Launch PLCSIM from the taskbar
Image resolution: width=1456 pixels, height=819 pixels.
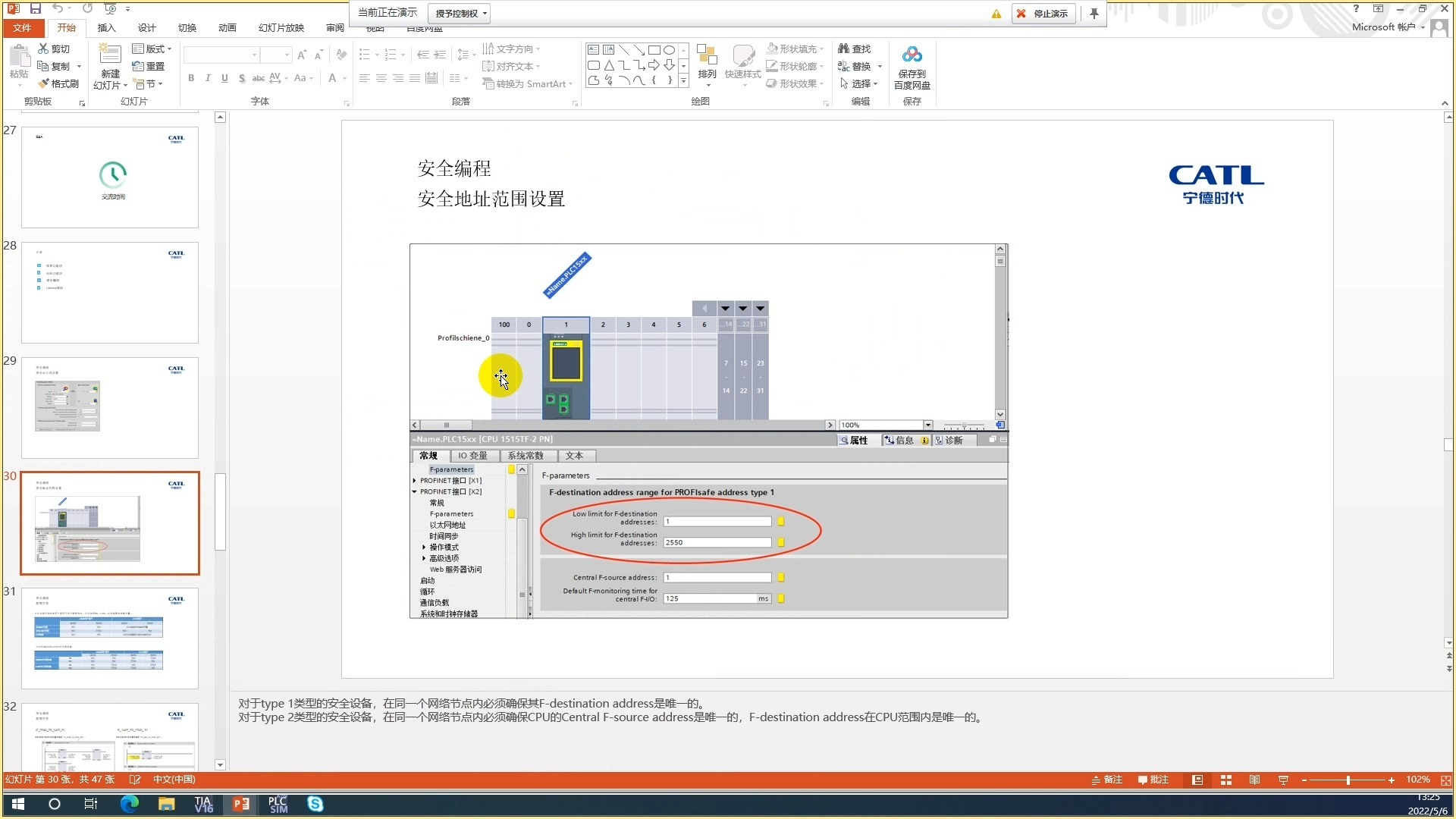coord(278,804)
